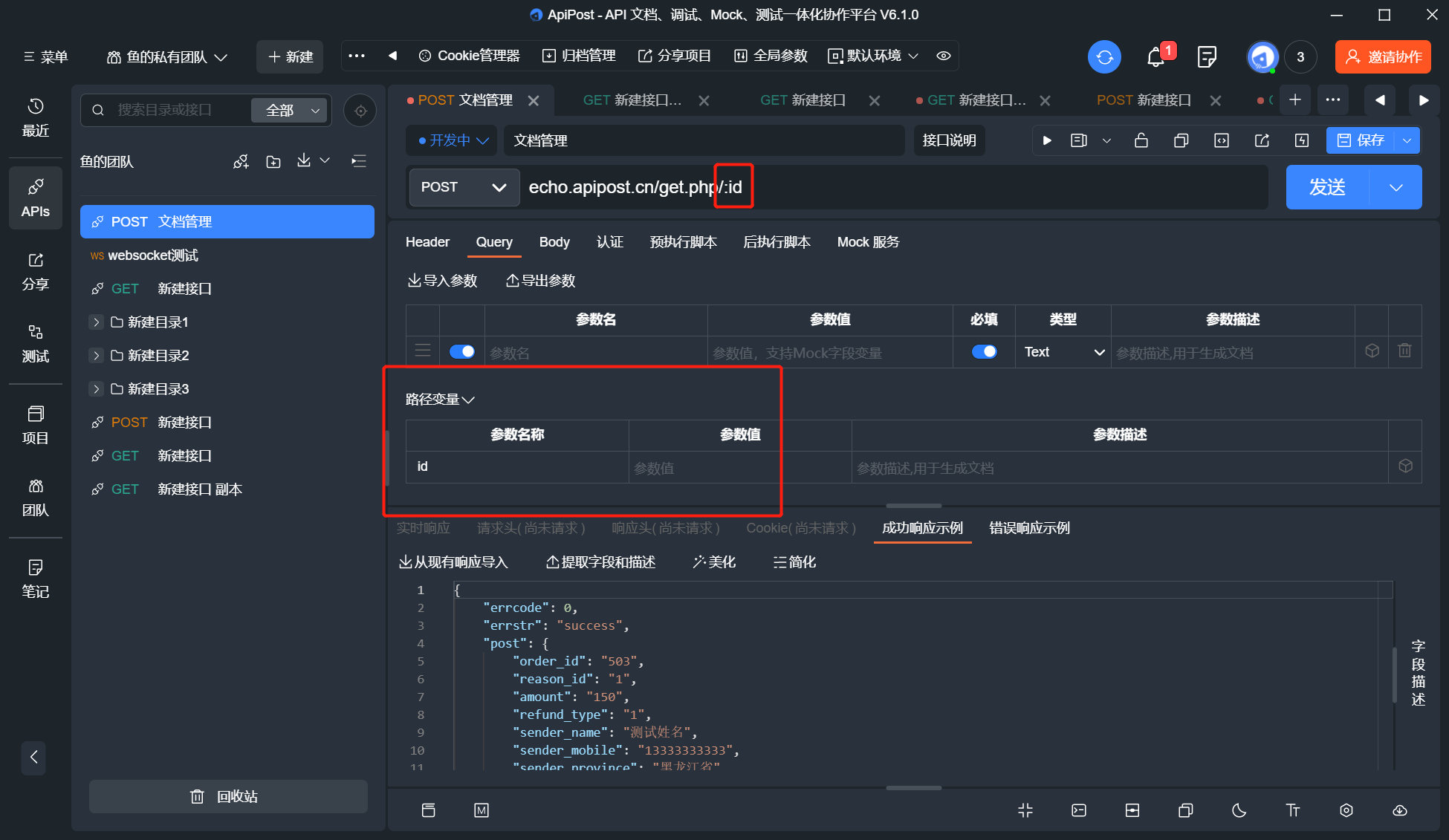The height and width of the screenshot is (840, 1449).
Task: Open the notes icon in the top bar
Action: (x=1207, y=57)
